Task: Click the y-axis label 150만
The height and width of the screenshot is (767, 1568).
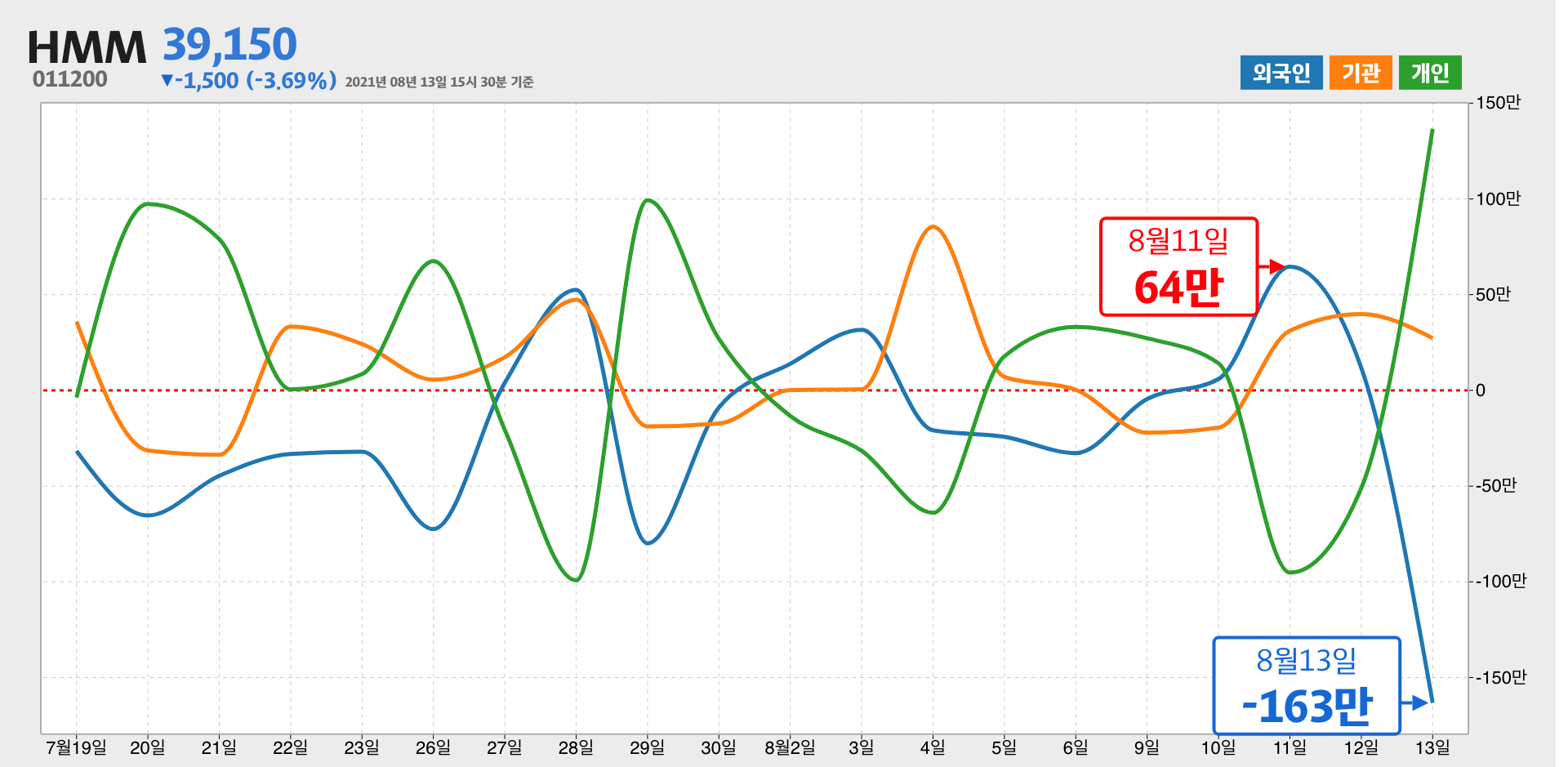Action: point(1498,103)
